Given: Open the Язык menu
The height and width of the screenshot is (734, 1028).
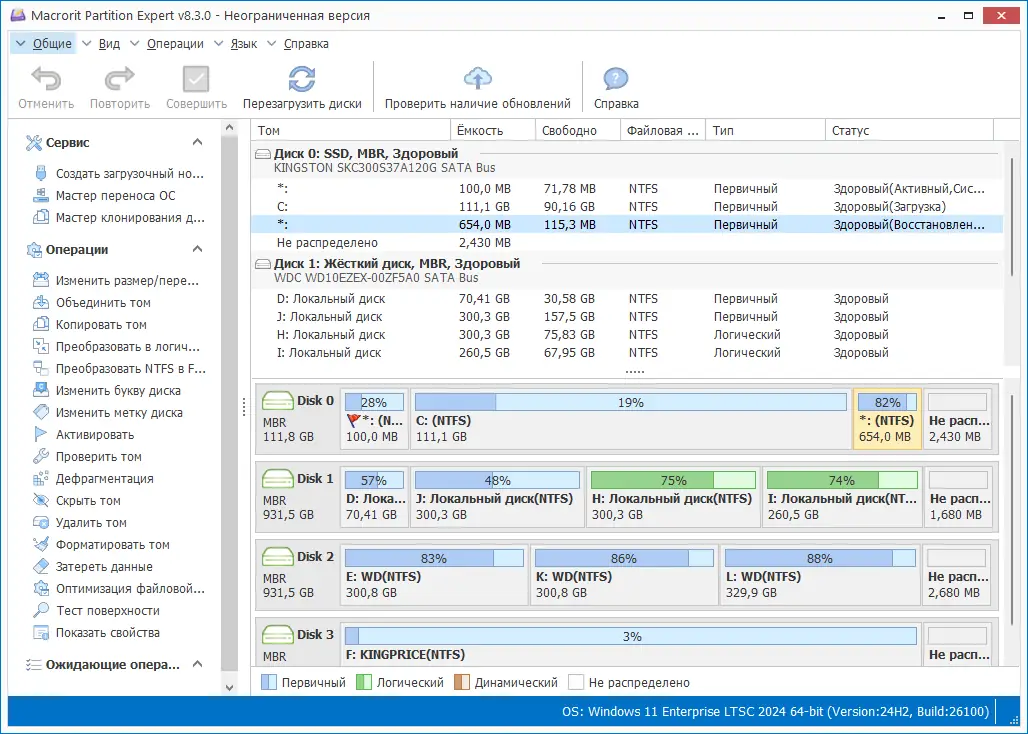Looking at the screenshot, I should 243,44.
